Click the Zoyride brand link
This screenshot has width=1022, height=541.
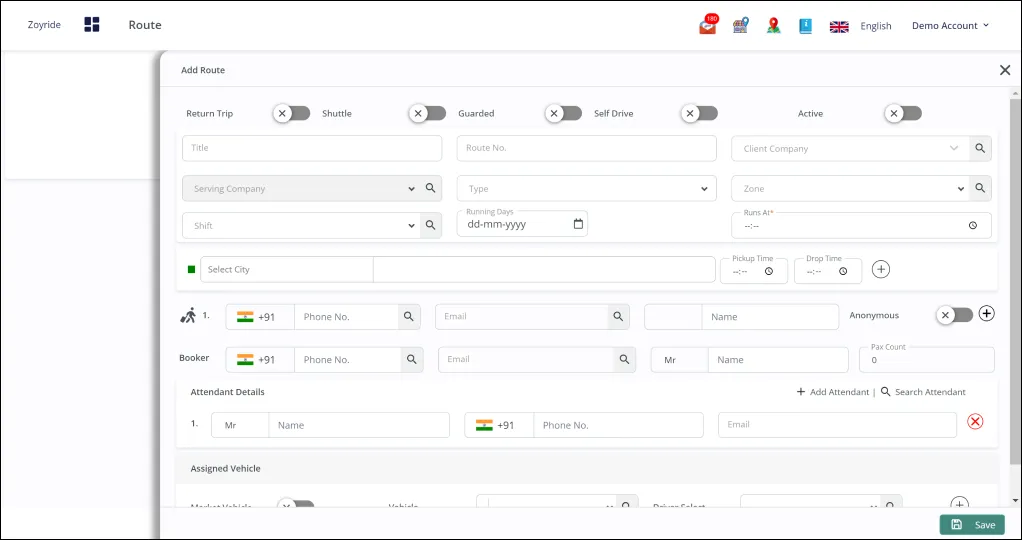click(44, 25)
